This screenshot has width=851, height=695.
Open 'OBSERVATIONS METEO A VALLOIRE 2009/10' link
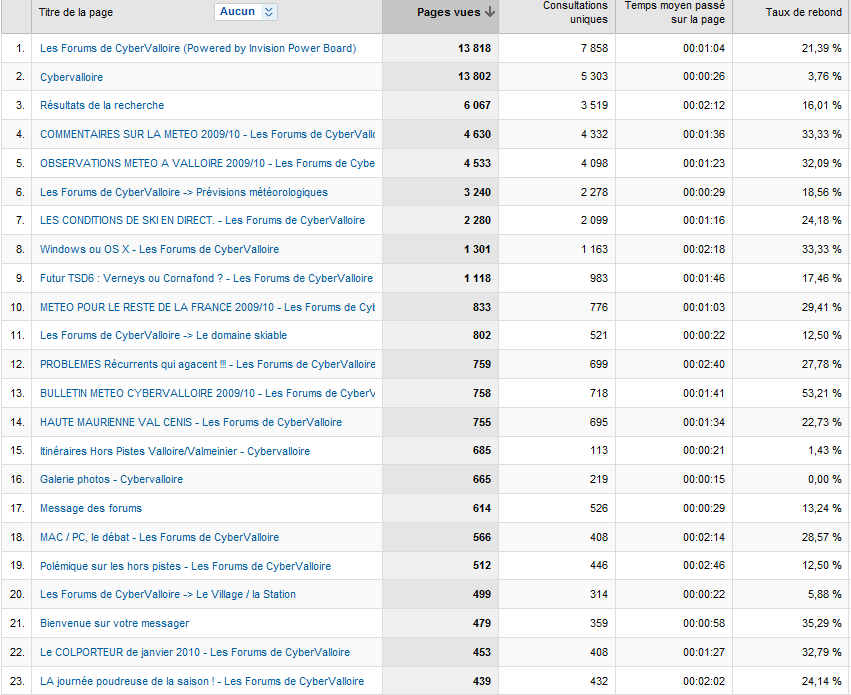pyautogui.click(x=206, y=163)
